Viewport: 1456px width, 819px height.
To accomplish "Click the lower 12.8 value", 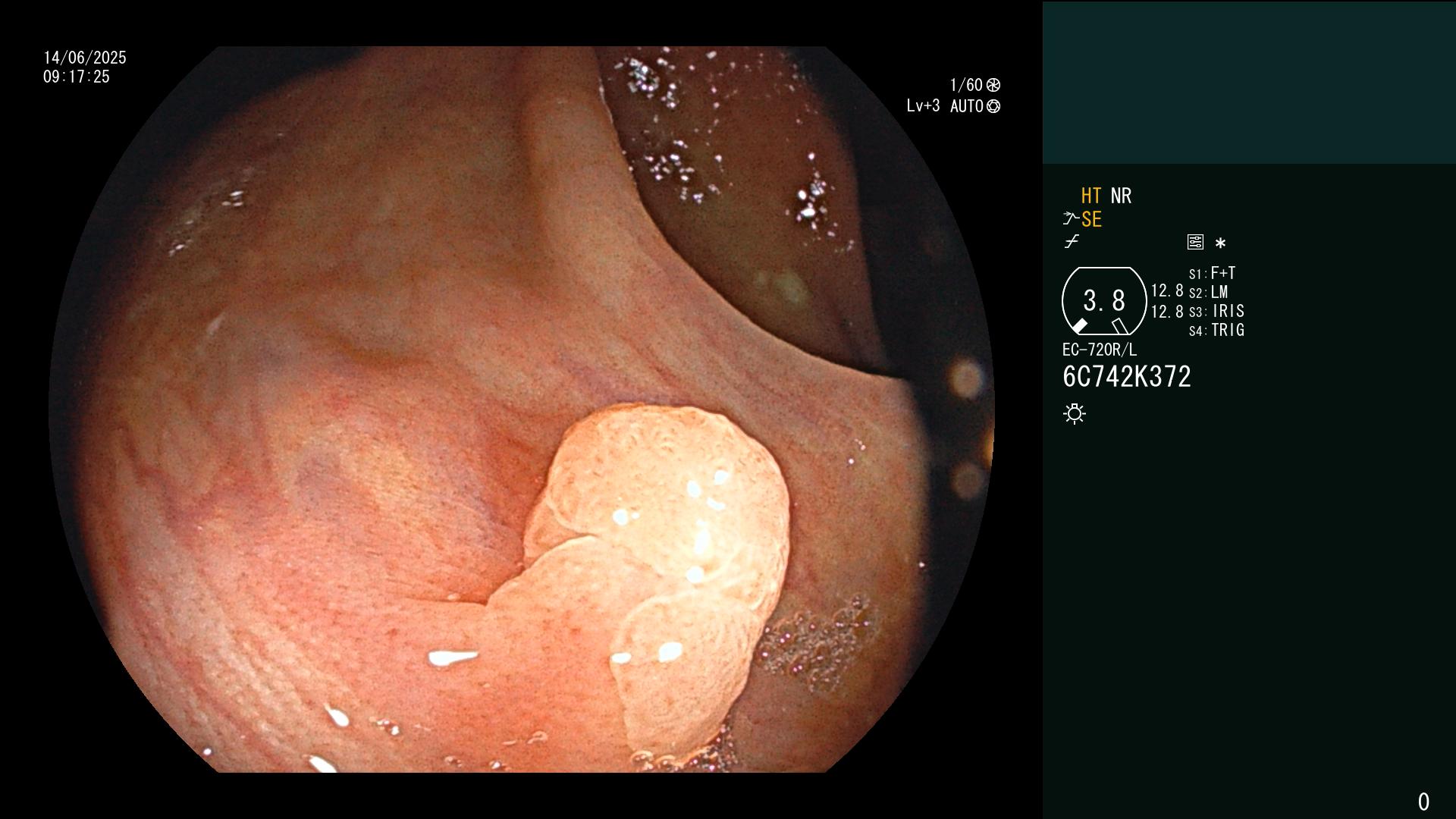I will [1167, 311].
